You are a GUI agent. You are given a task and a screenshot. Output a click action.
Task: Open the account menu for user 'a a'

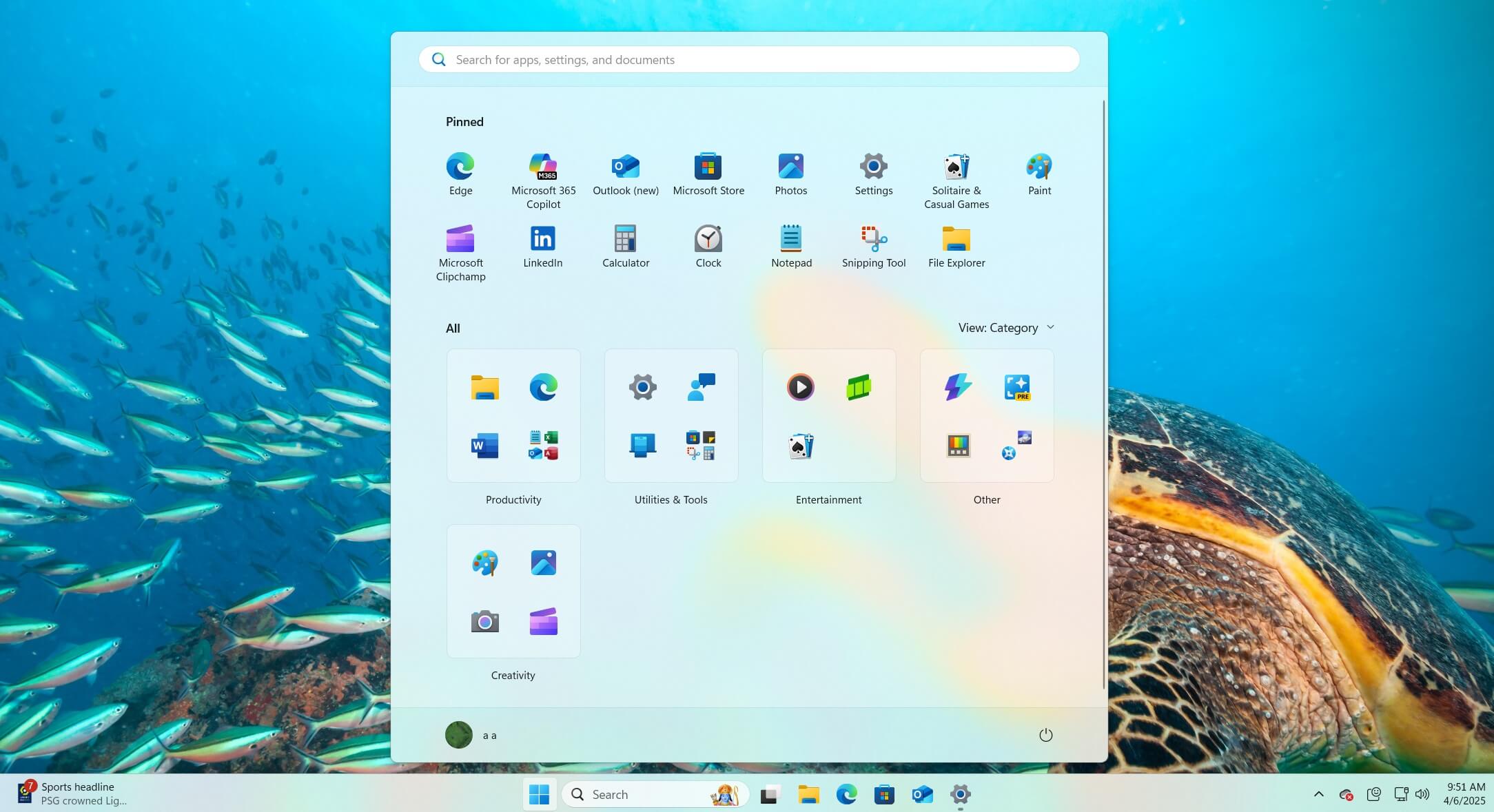click(472, 735)
